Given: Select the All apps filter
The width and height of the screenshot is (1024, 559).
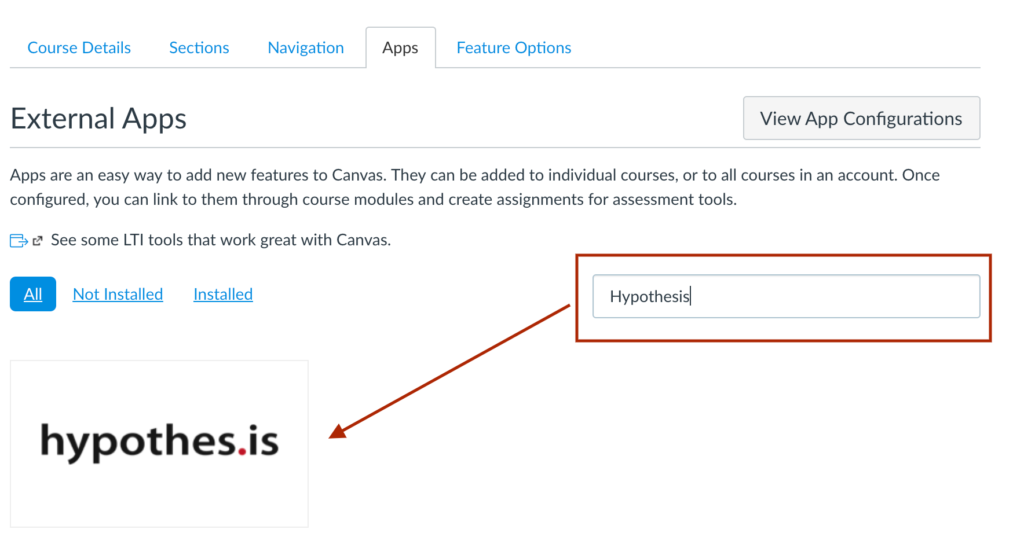Looking at the screenshot, I should pos(33,294).
